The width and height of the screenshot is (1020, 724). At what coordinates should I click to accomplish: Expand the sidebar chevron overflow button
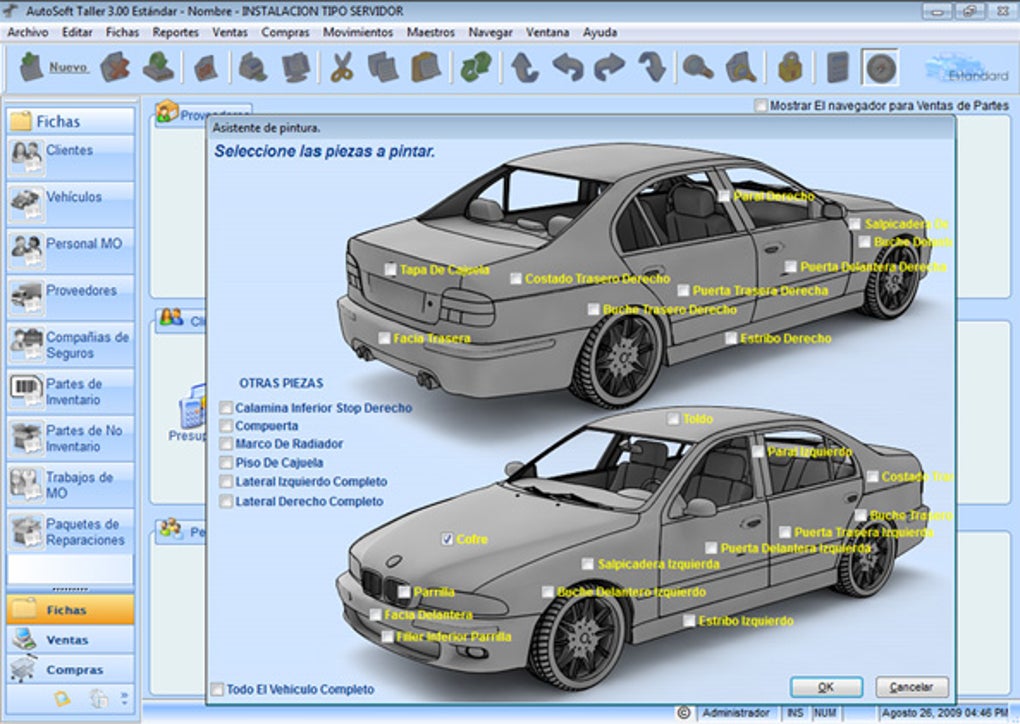point(124,698)
